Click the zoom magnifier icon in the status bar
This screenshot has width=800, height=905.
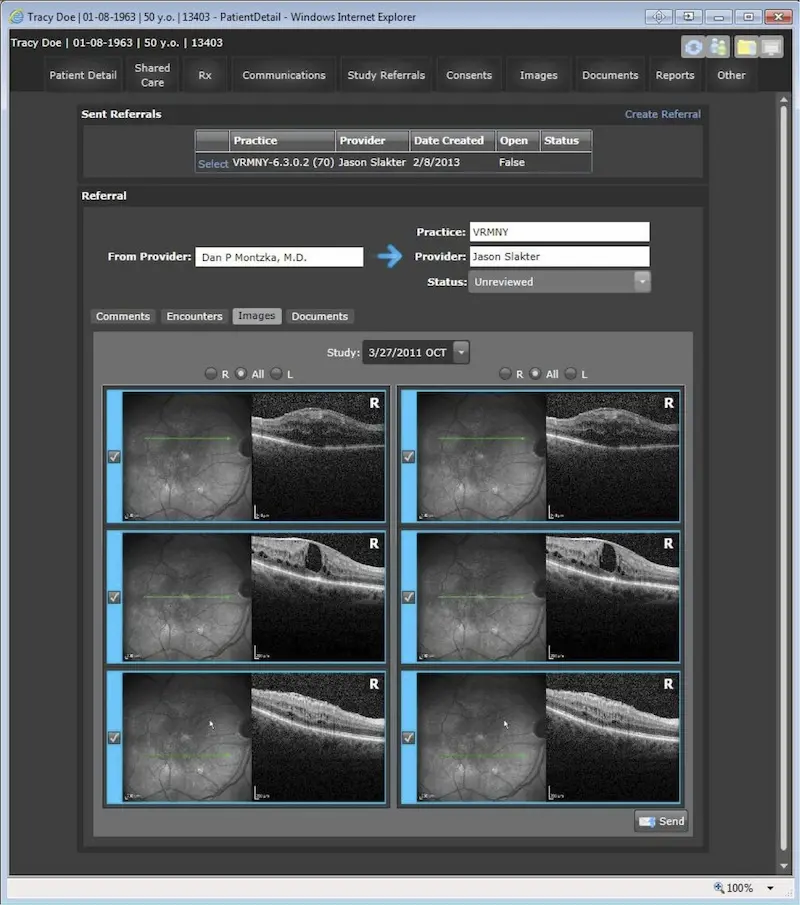[719, 888]
